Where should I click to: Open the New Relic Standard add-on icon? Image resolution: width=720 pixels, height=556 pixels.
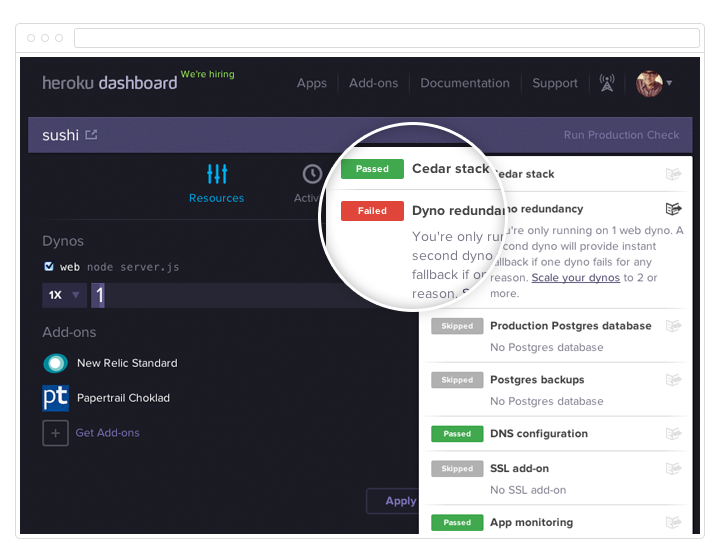[56, 363]
